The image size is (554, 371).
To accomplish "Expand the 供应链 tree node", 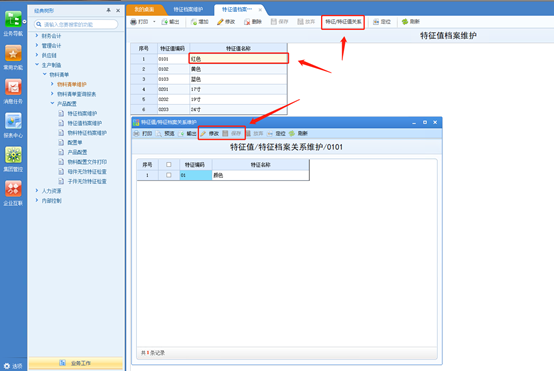I will [37, 55].
